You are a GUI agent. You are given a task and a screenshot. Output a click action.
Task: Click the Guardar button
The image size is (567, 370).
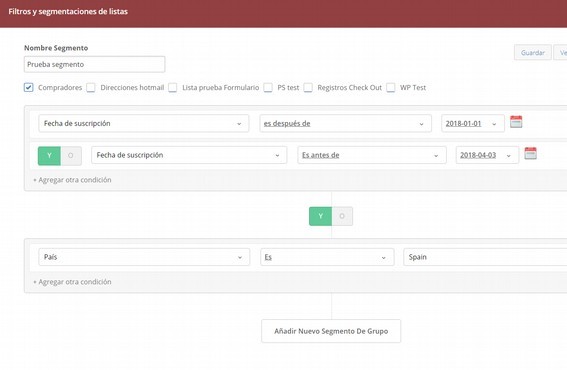(x=533, y=52)
